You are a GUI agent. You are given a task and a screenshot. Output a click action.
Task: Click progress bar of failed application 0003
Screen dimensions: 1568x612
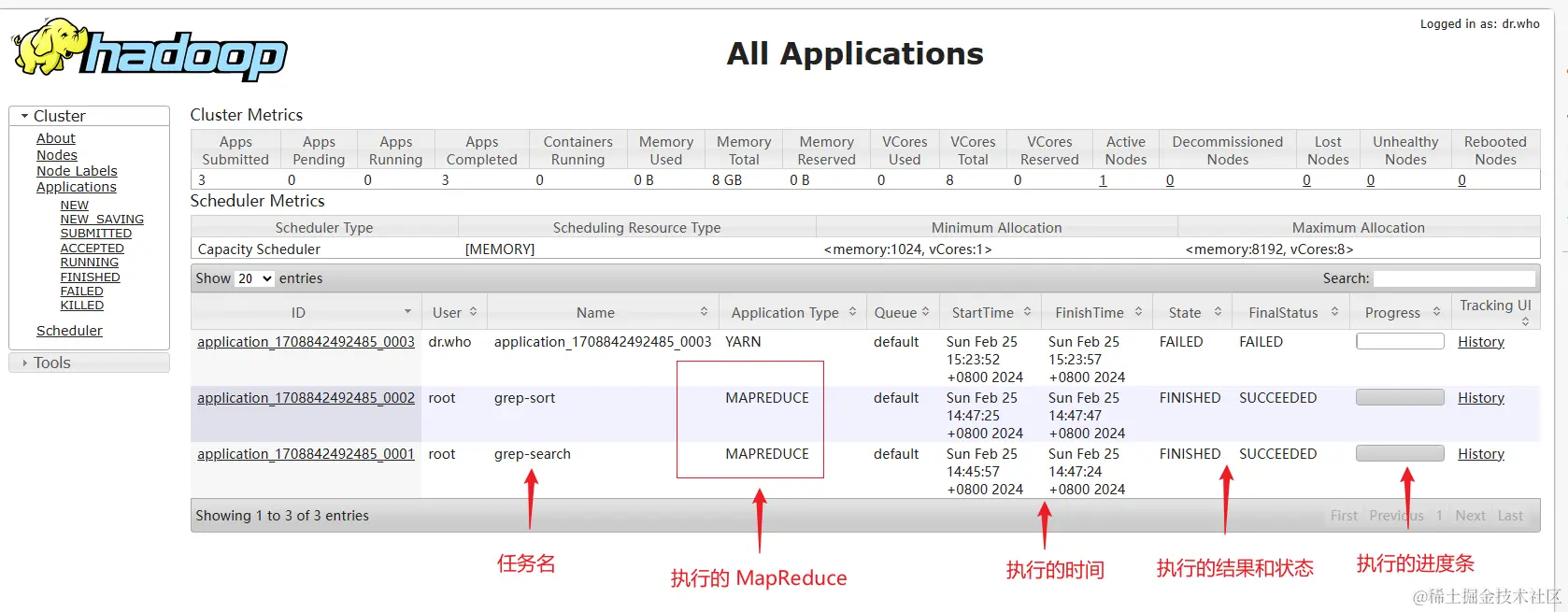coord(1400,341)
